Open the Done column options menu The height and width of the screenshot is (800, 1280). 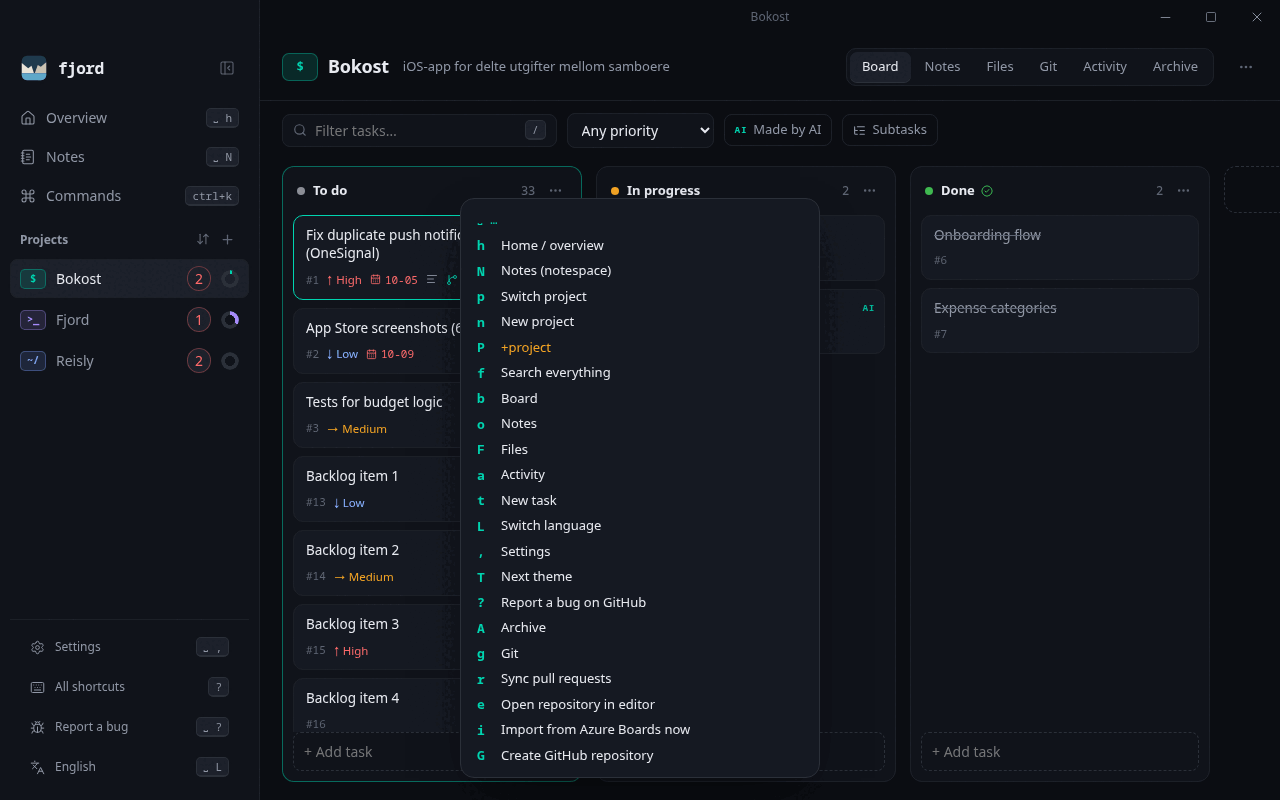pyautogui.click(x=1184, y=191)
